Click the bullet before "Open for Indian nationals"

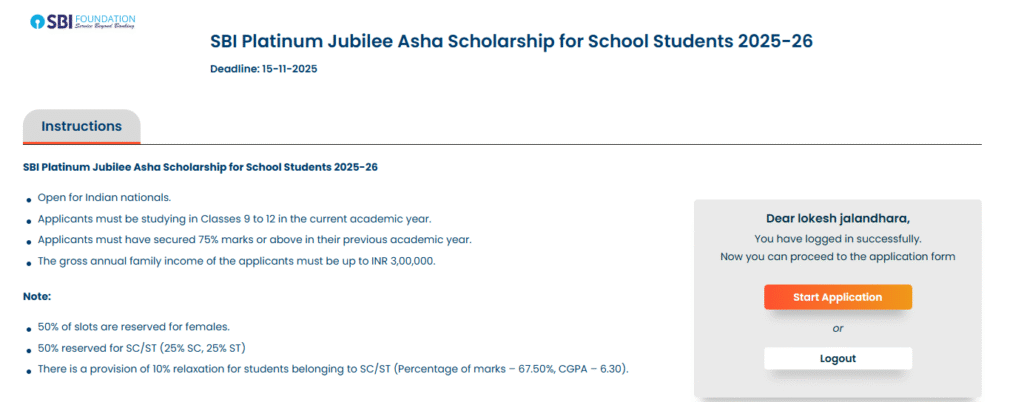(x=28, y=198)
